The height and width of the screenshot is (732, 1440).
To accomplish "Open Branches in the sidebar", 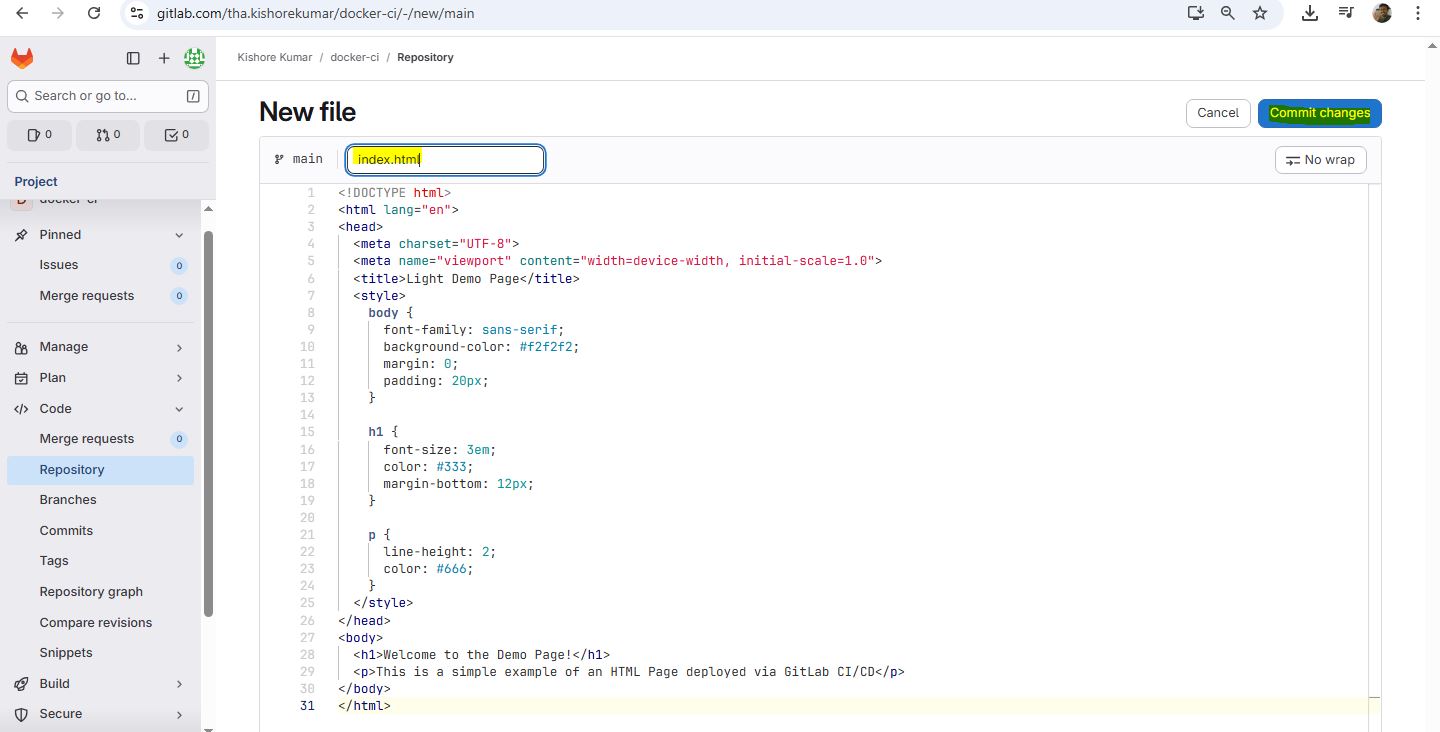I will click(68, 500).
